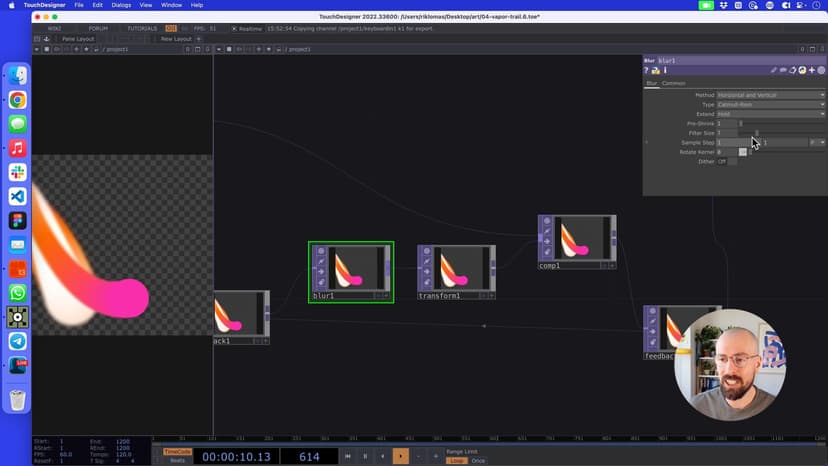Enable TimeCode display mode
Image resolution: width=828 pixels, height=466 pixels.
pos(177,451)
